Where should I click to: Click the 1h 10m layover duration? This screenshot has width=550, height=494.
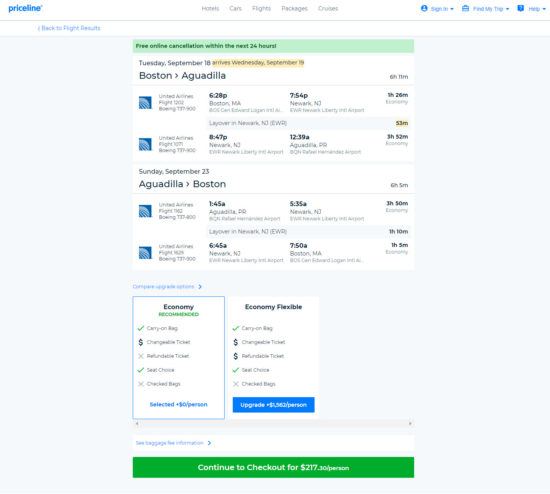(x=398, y=232)
